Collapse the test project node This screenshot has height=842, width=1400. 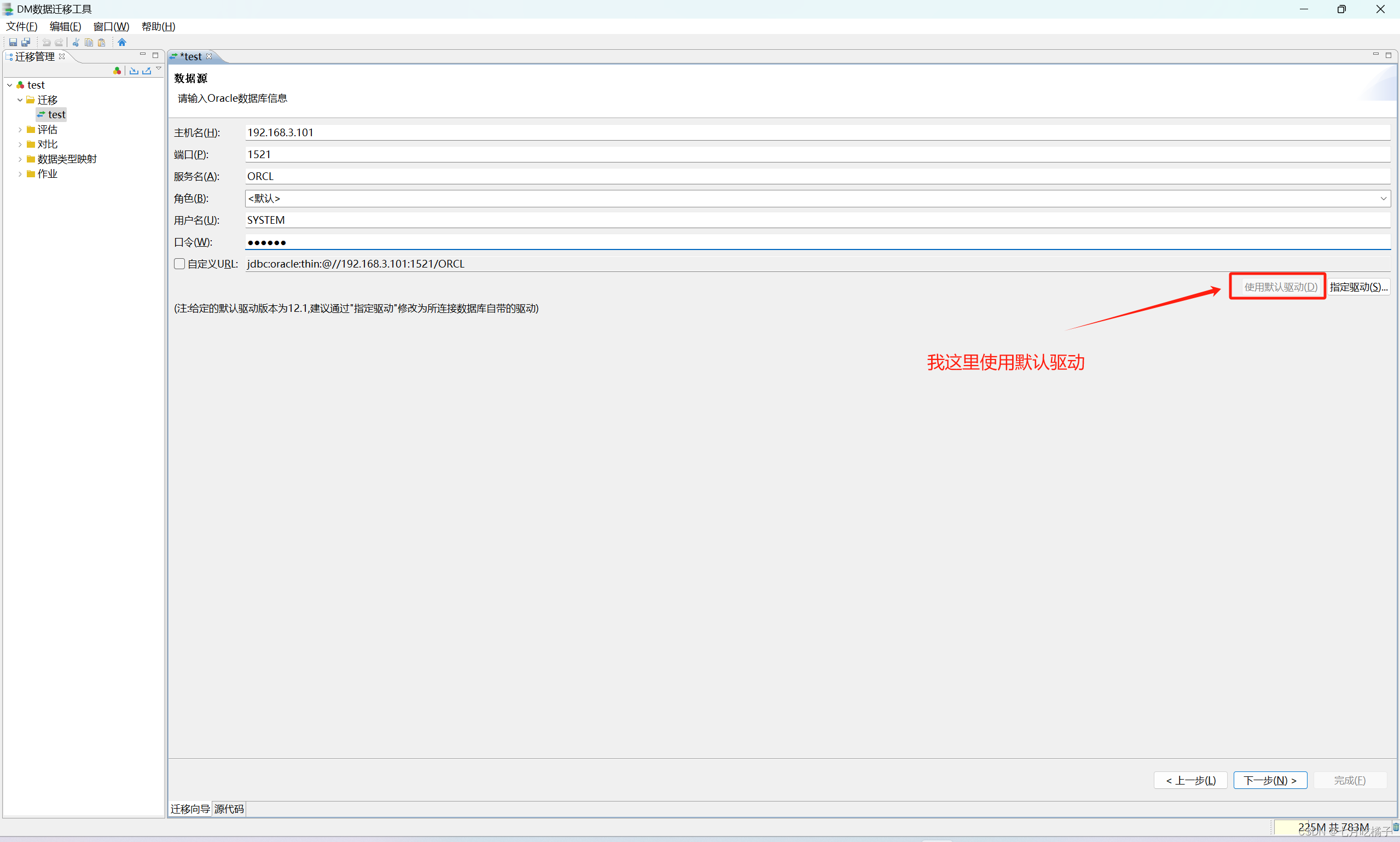10,85
